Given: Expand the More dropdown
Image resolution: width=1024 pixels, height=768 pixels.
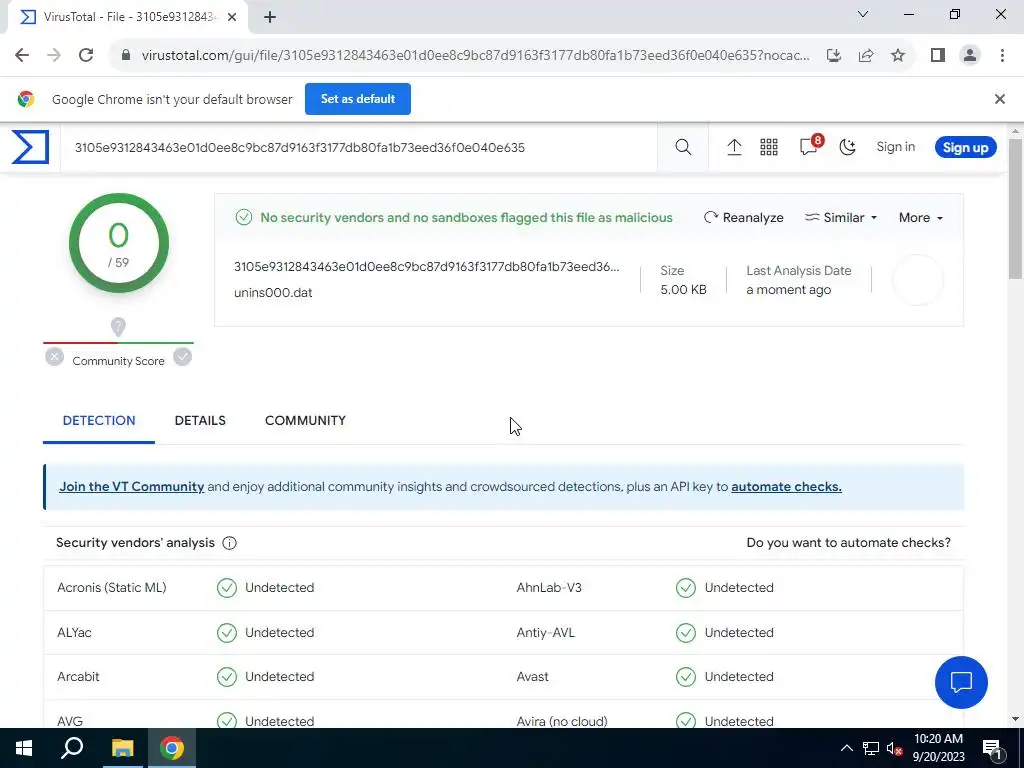Looking at the screenshot, I should click(x=921, y=217).
